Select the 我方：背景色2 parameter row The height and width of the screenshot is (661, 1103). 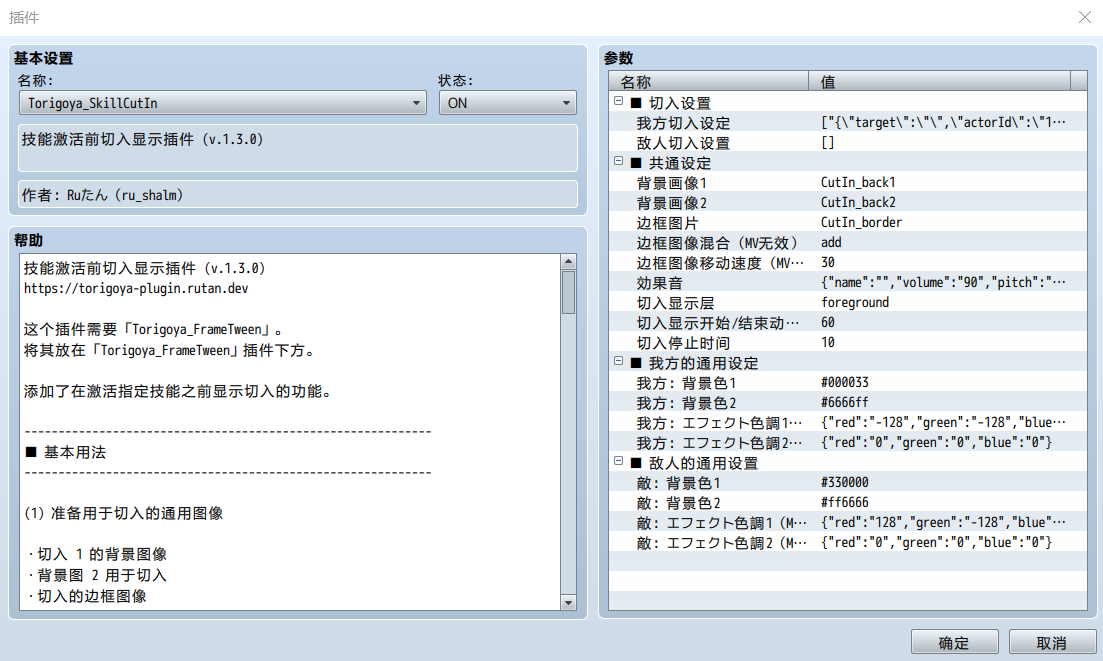(848, 403)
